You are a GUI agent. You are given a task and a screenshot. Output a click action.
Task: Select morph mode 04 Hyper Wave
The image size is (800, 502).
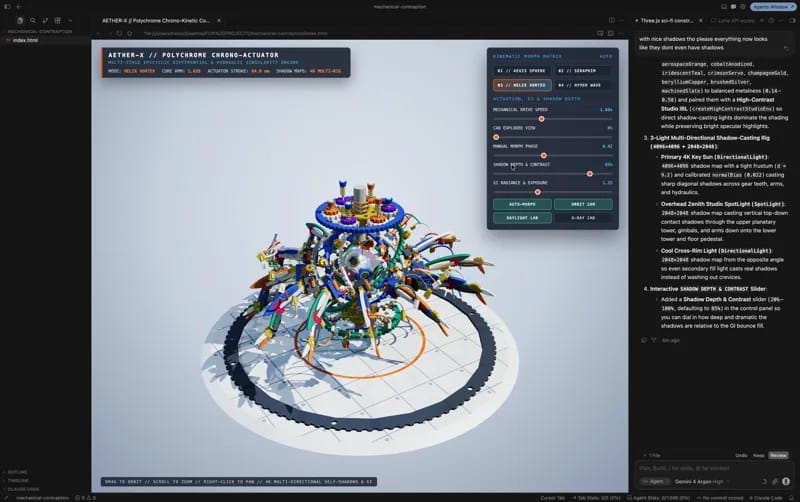coord(584,85)
